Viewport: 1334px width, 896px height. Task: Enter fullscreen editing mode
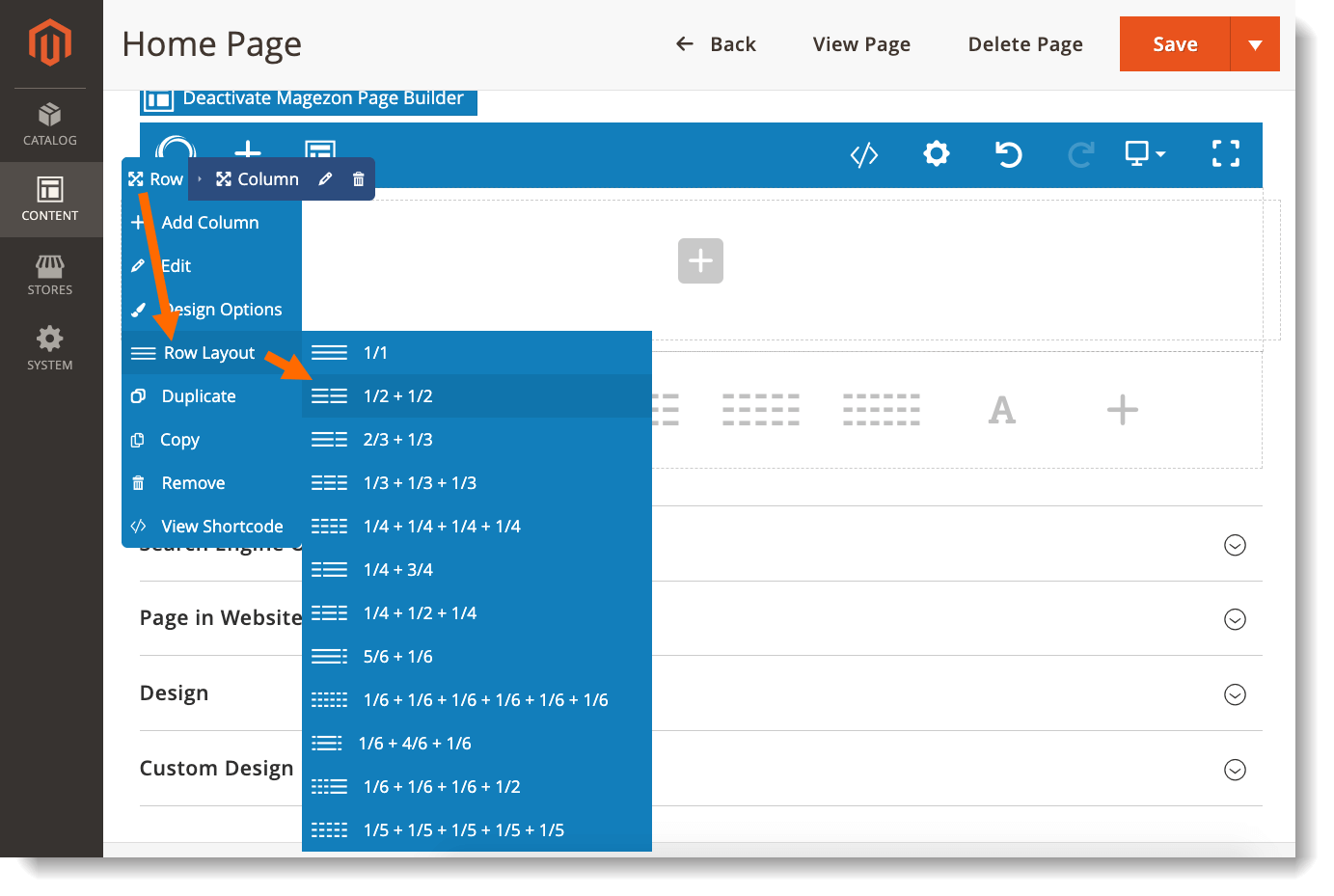click(x=1225, y=154)
